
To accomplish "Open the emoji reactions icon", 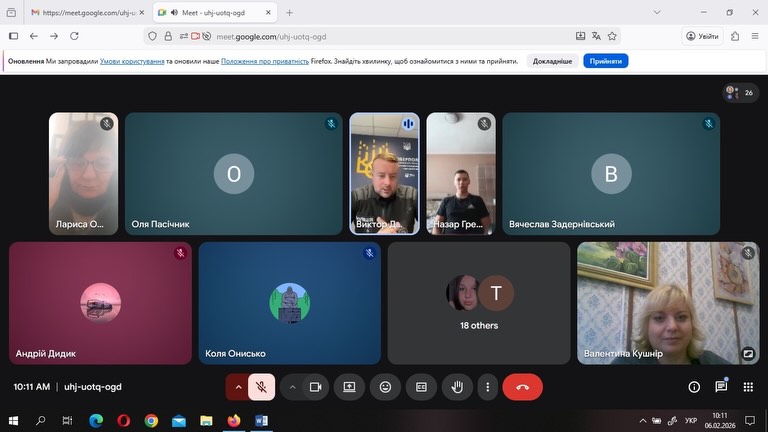I will point(385,387).
